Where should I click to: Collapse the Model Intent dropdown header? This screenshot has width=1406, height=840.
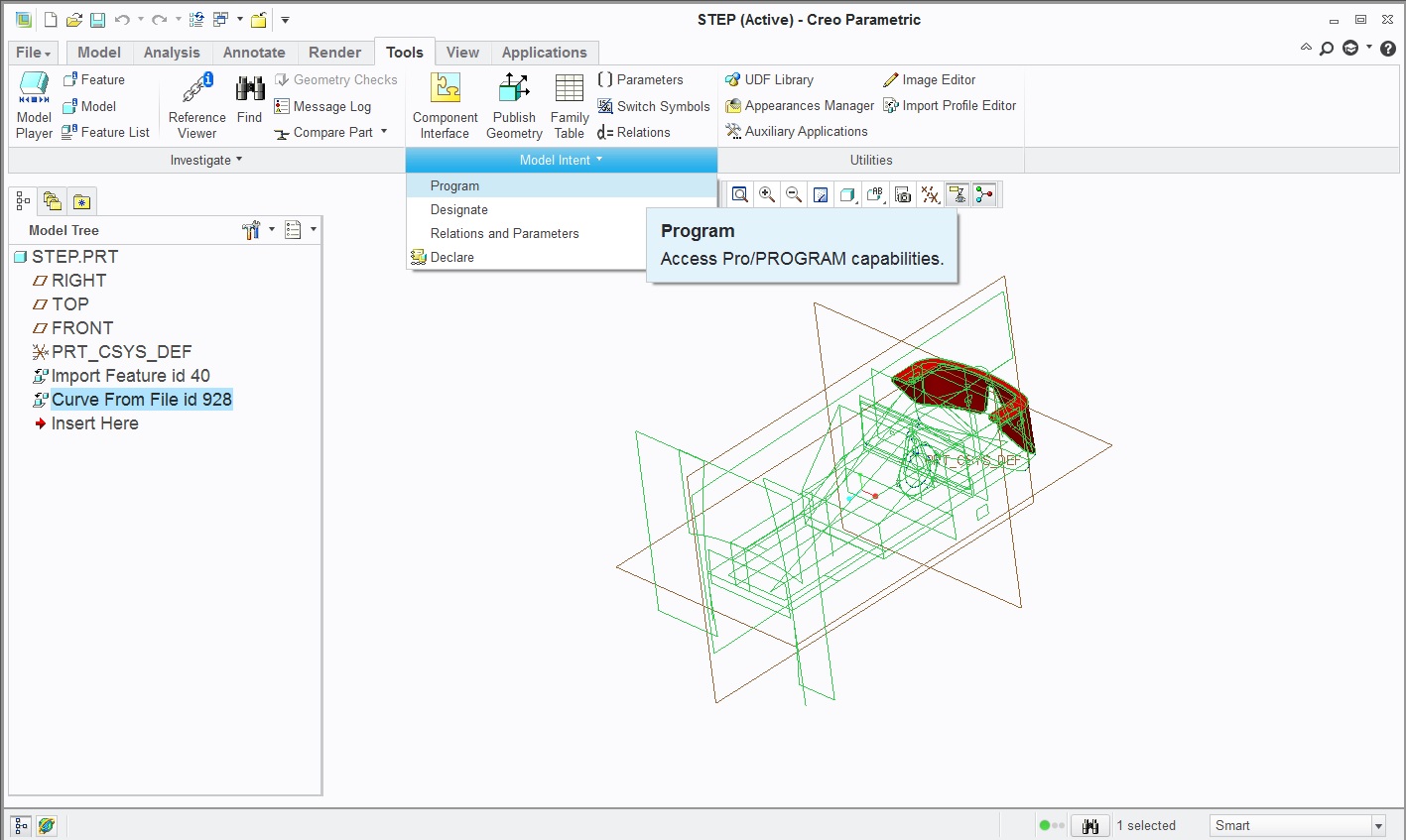point(562,160)
